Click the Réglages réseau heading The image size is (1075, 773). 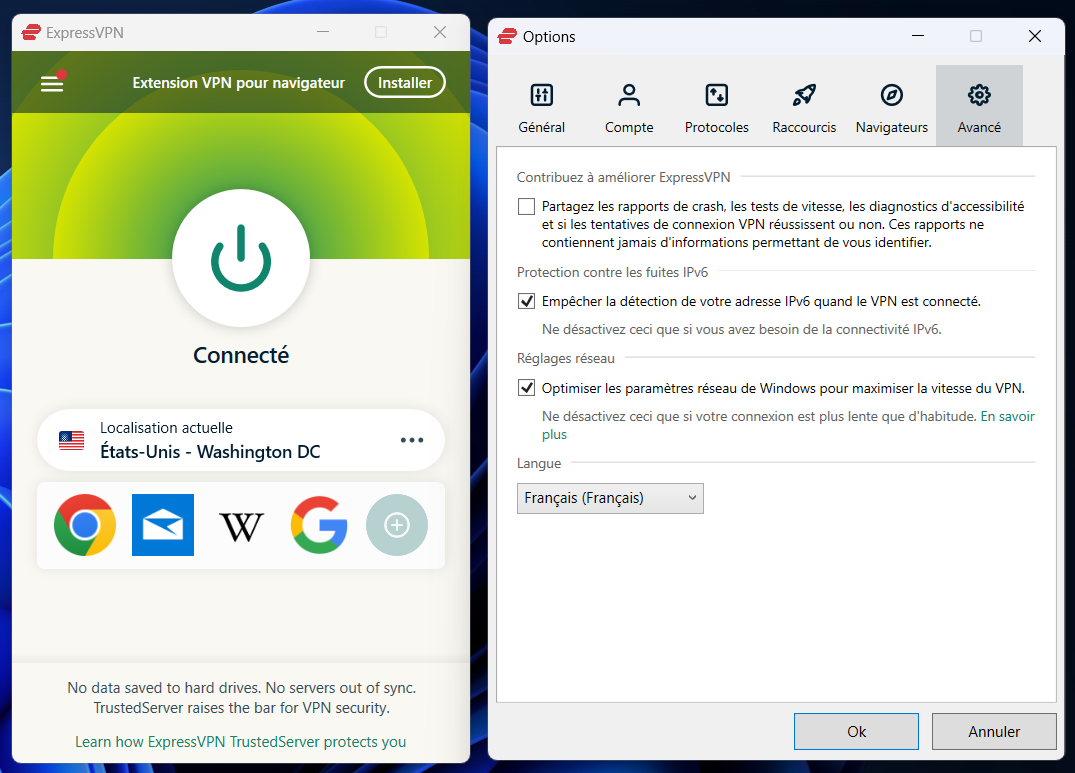point(566,358)
